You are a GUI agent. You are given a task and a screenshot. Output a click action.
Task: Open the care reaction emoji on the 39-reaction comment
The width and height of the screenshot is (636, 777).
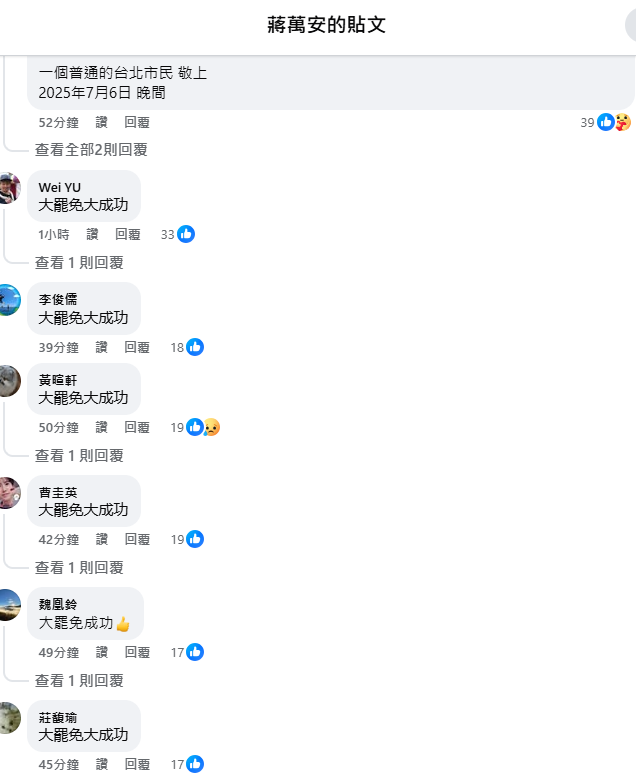[623, 122]
